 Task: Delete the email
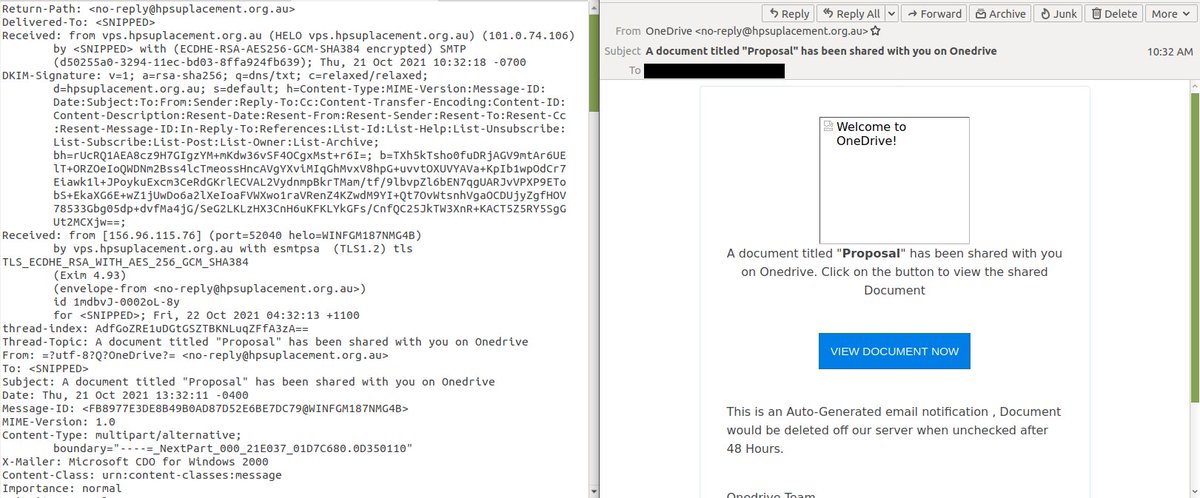(1114, 14)
